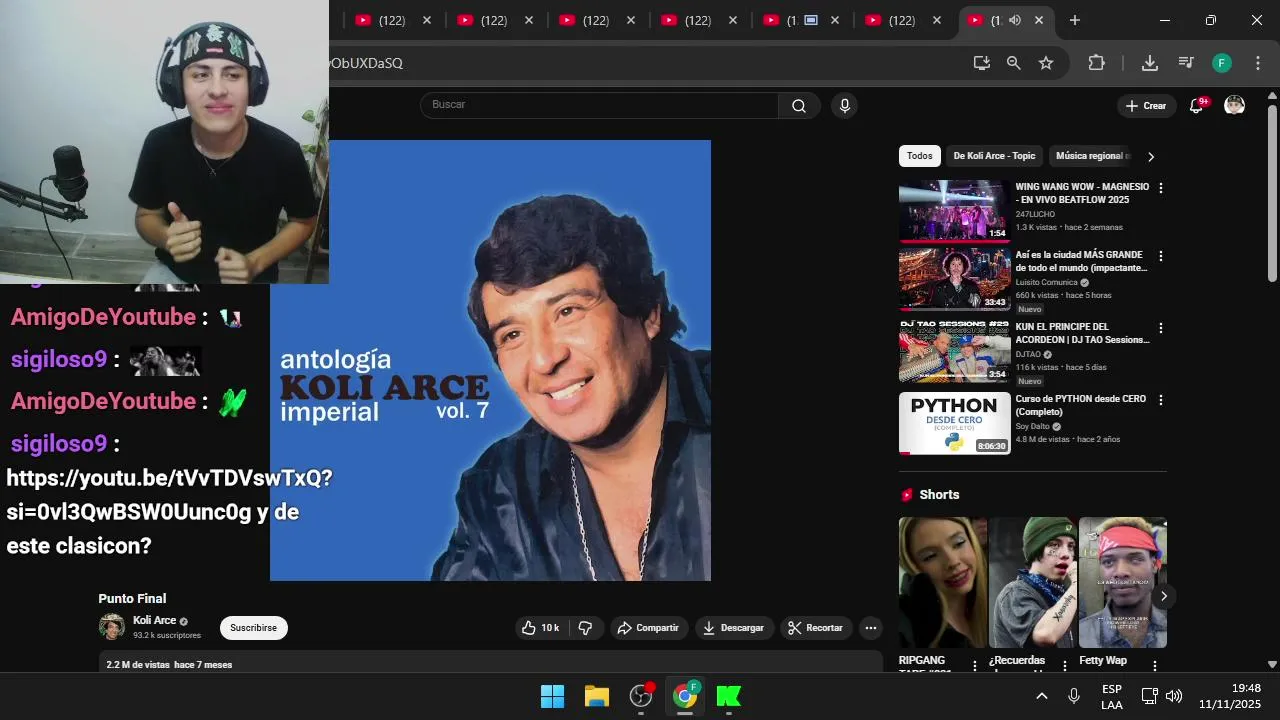This screenshot has height=720, width=1280.
Task: Click the Koli Arce channel avatar
Action: point(112,627)
